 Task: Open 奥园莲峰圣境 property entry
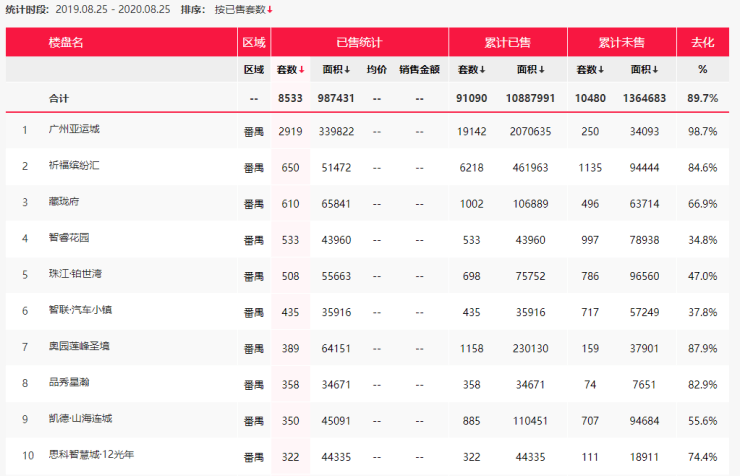click(x=79, y=346)
